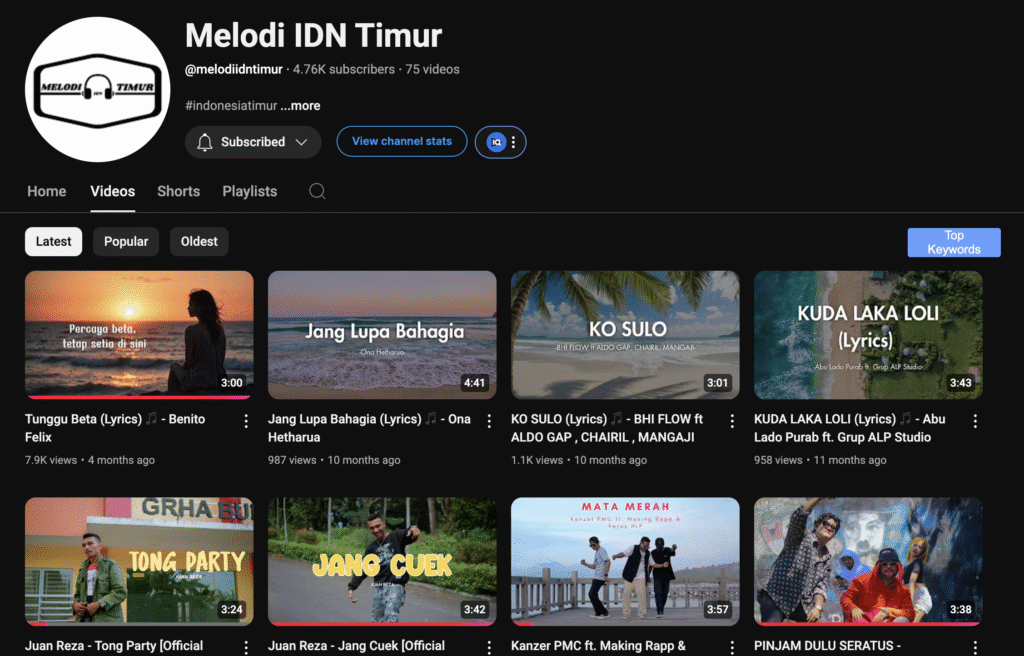Click the @melodiidntimur handle
This screenshot has height=656, width=1024.
tap(234, 69)
